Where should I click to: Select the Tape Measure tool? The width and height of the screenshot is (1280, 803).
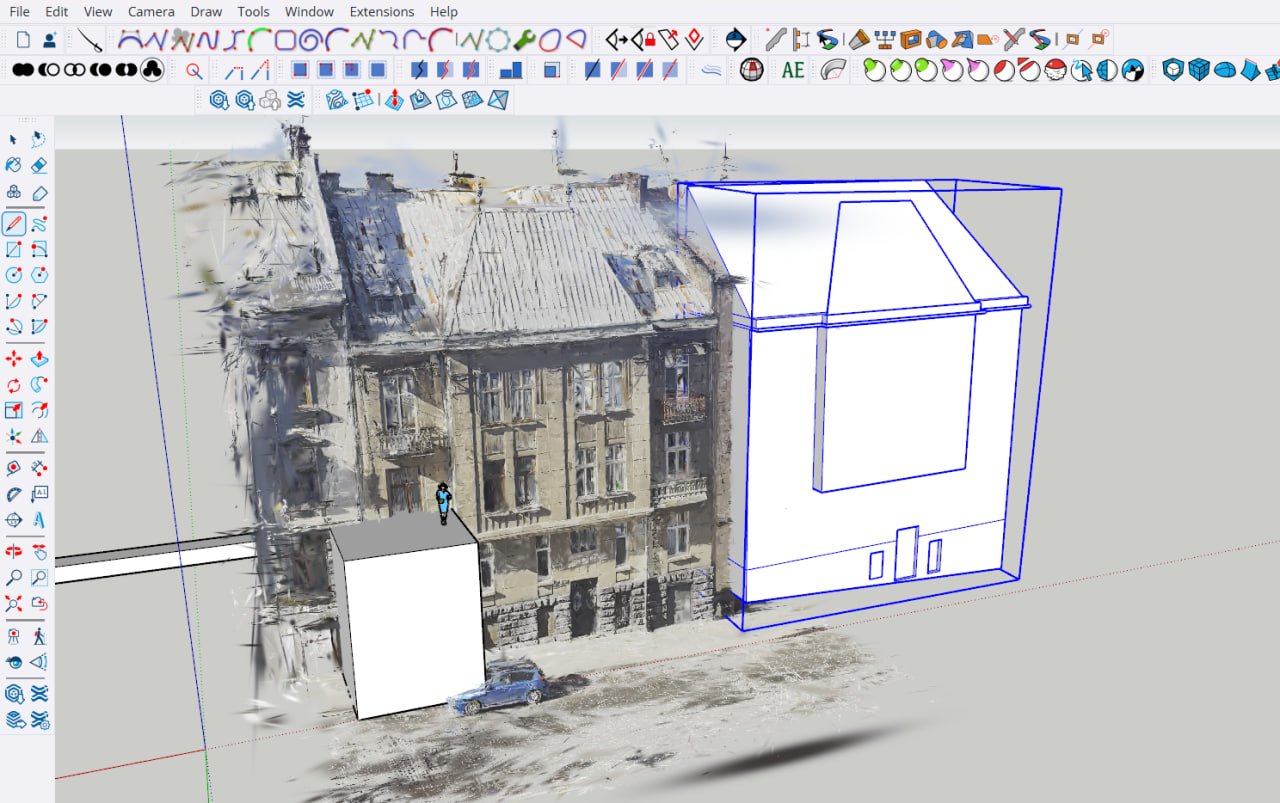[x=12, y=469]
